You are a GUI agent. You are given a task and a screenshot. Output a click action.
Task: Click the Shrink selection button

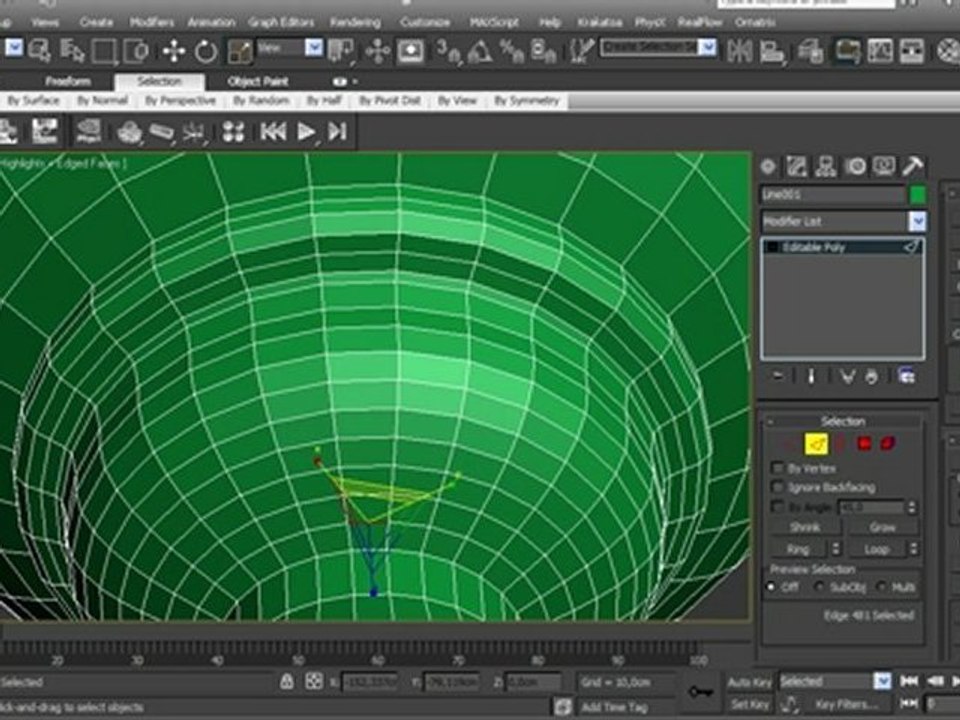(x=804, y=527)
